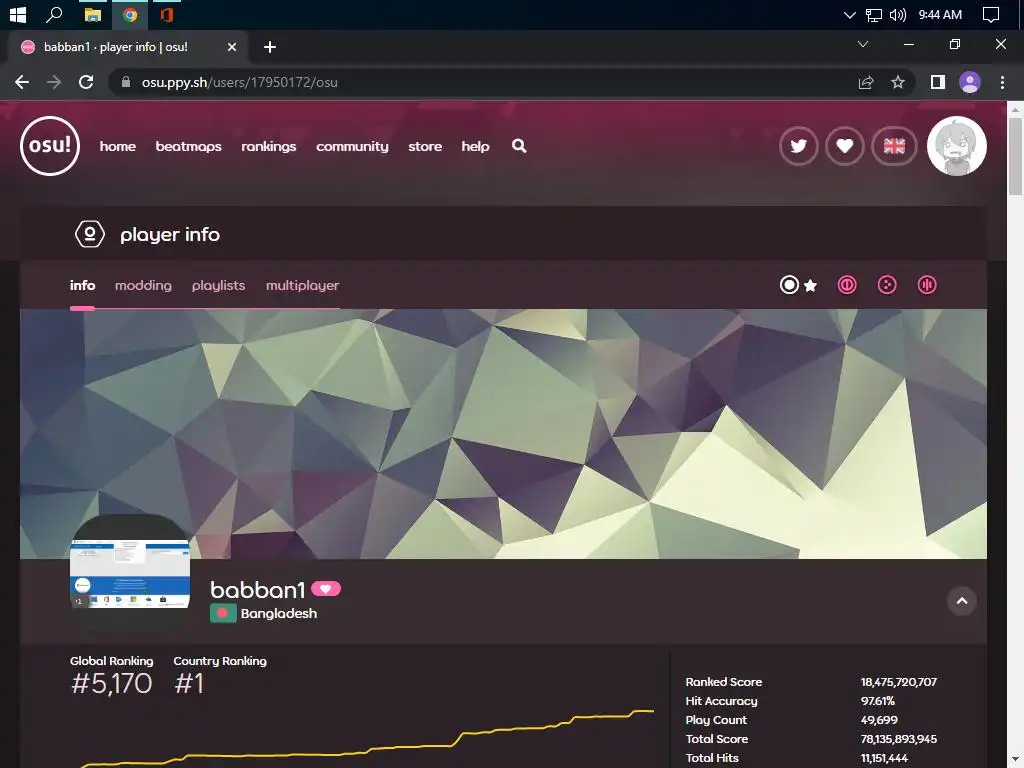Bookmark this page with star icon
The image size is (1024, 768).
(x=898, y=82)
